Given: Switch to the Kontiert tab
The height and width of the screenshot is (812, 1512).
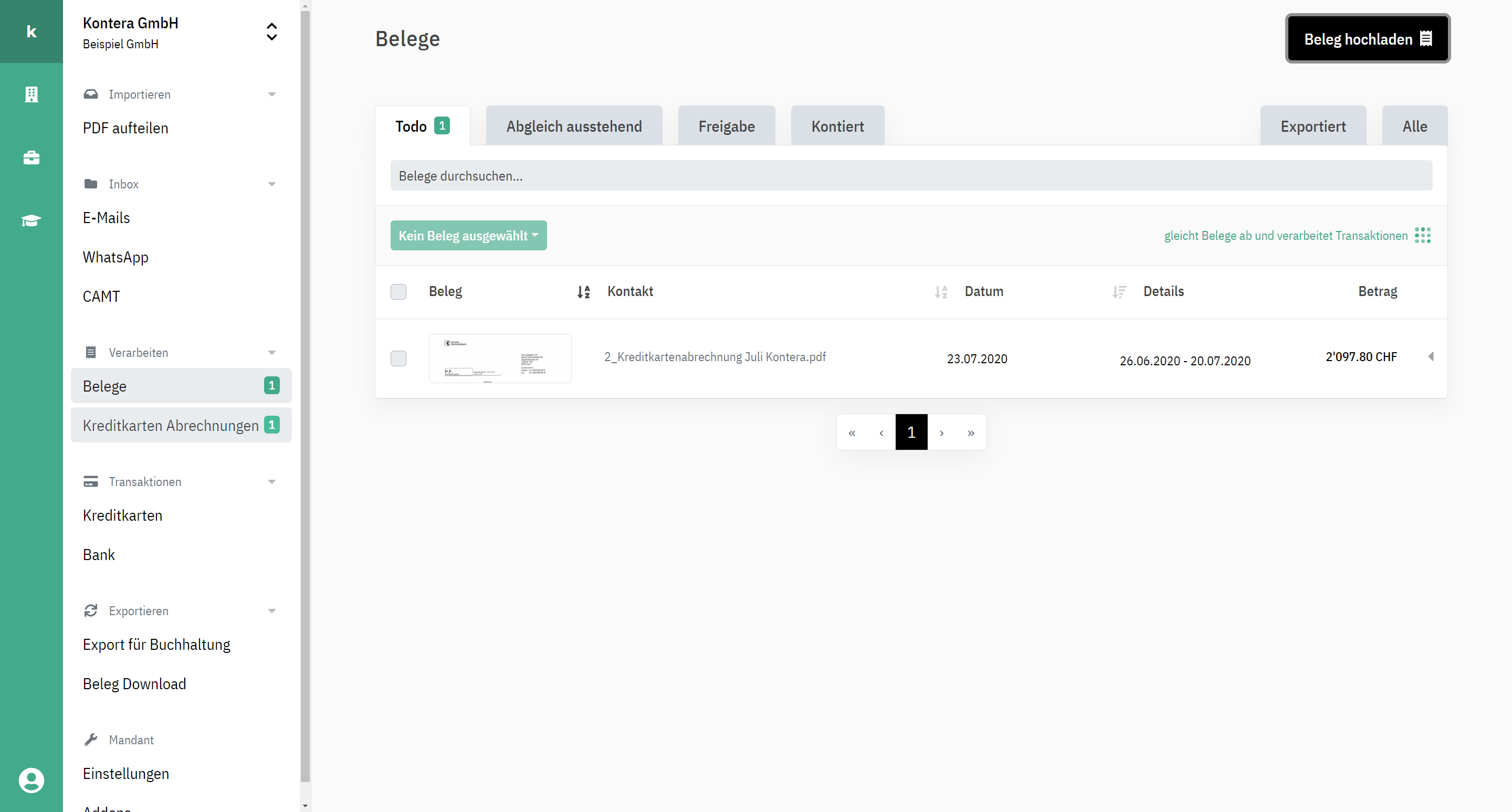Looking at the screenshot, I should [x=837, y=125].
